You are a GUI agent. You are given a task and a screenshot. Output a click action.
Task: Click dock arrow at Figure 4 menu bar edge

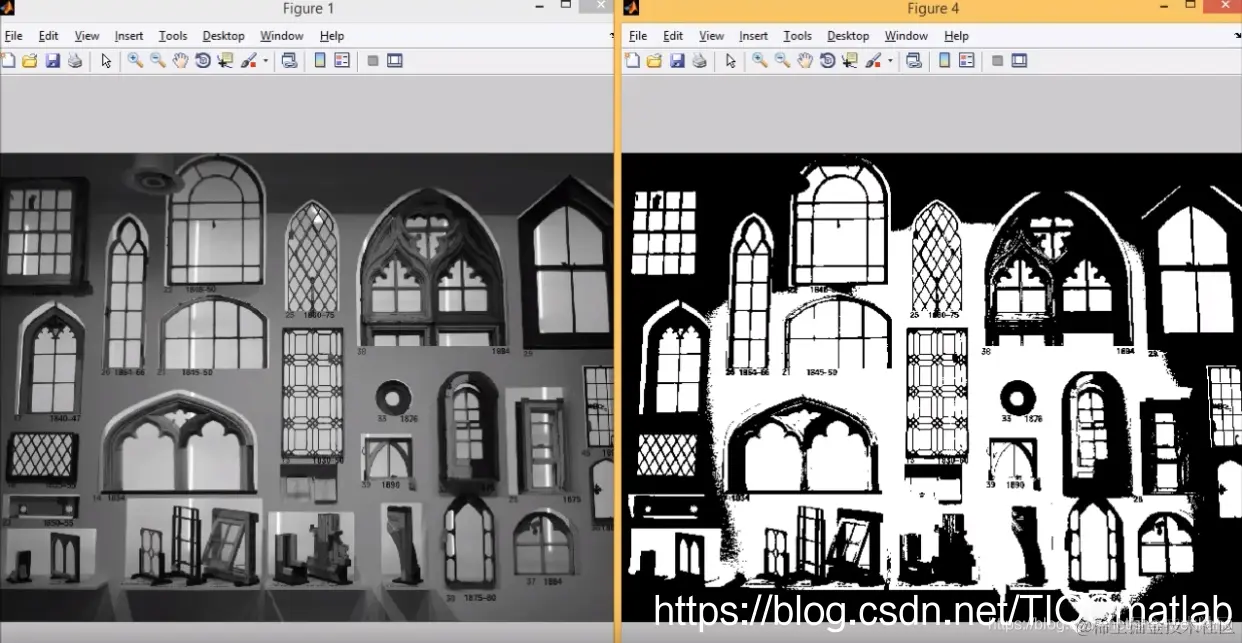pos(1238,36)
